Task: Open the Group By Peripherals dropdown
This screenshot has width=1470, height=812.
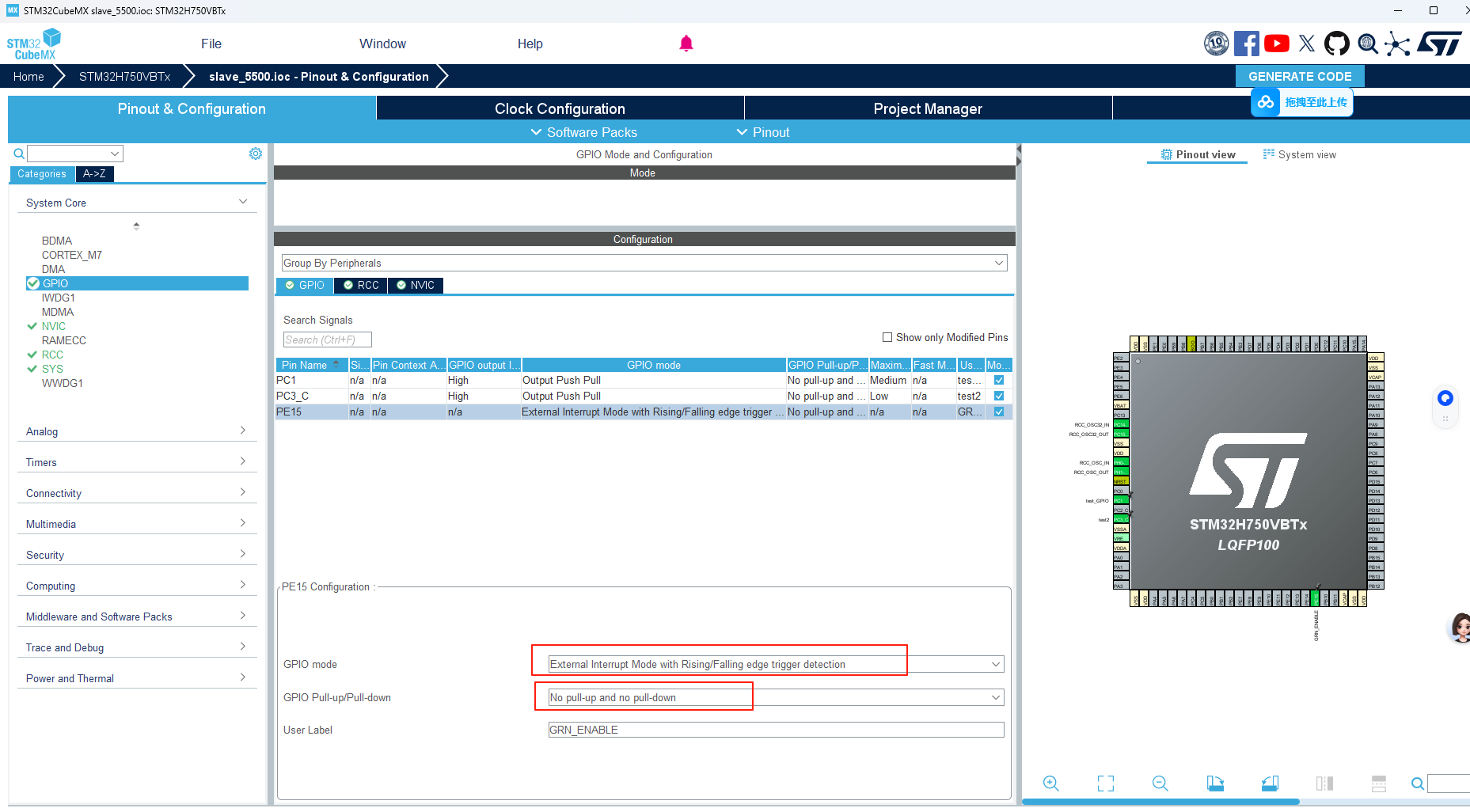Action: coord(644,263)
